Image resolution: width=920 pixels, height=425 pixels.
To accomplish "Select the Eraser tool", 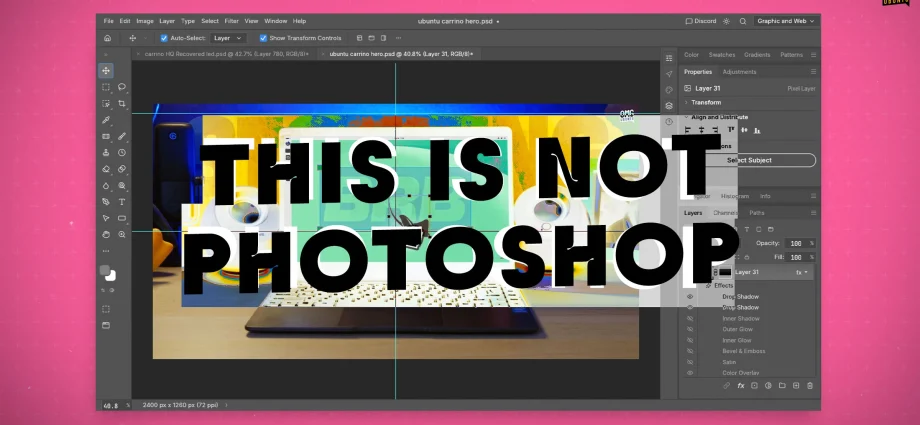I will (x=106, y=169).
